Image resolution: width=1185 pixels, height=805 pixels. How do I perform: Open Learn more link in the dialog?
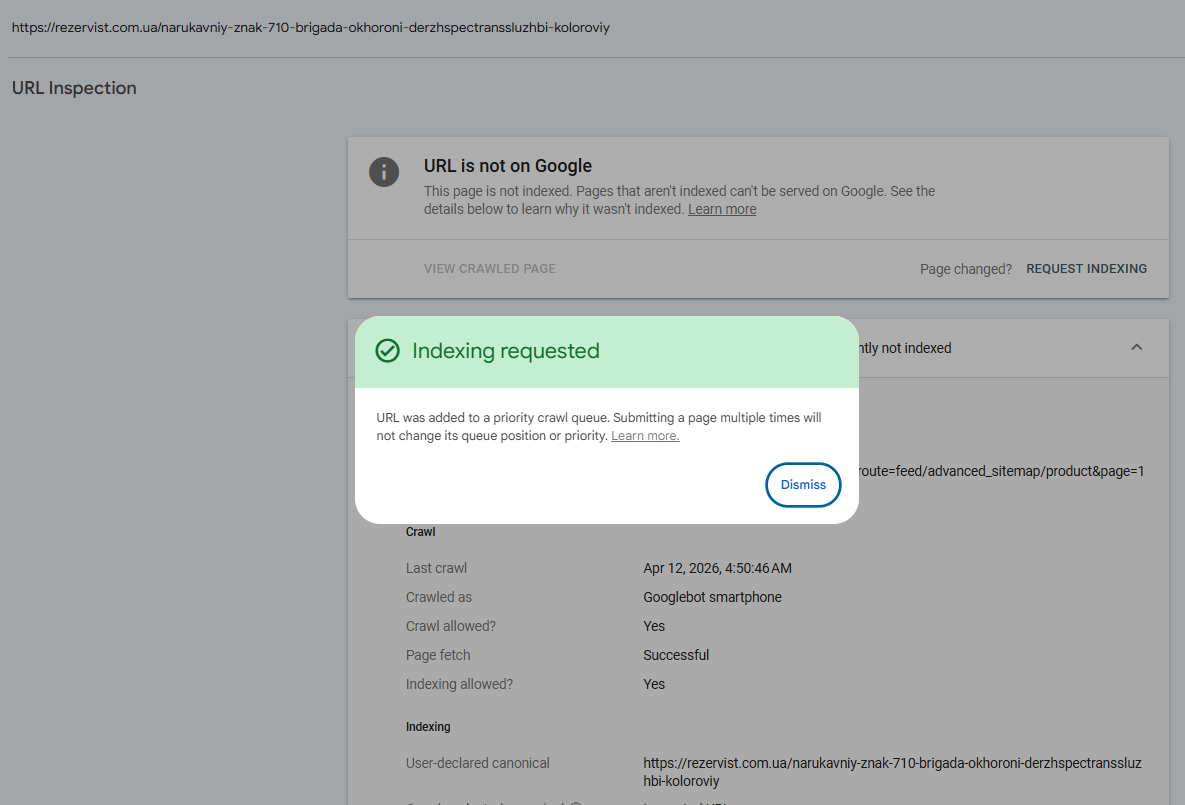point(645,436)
